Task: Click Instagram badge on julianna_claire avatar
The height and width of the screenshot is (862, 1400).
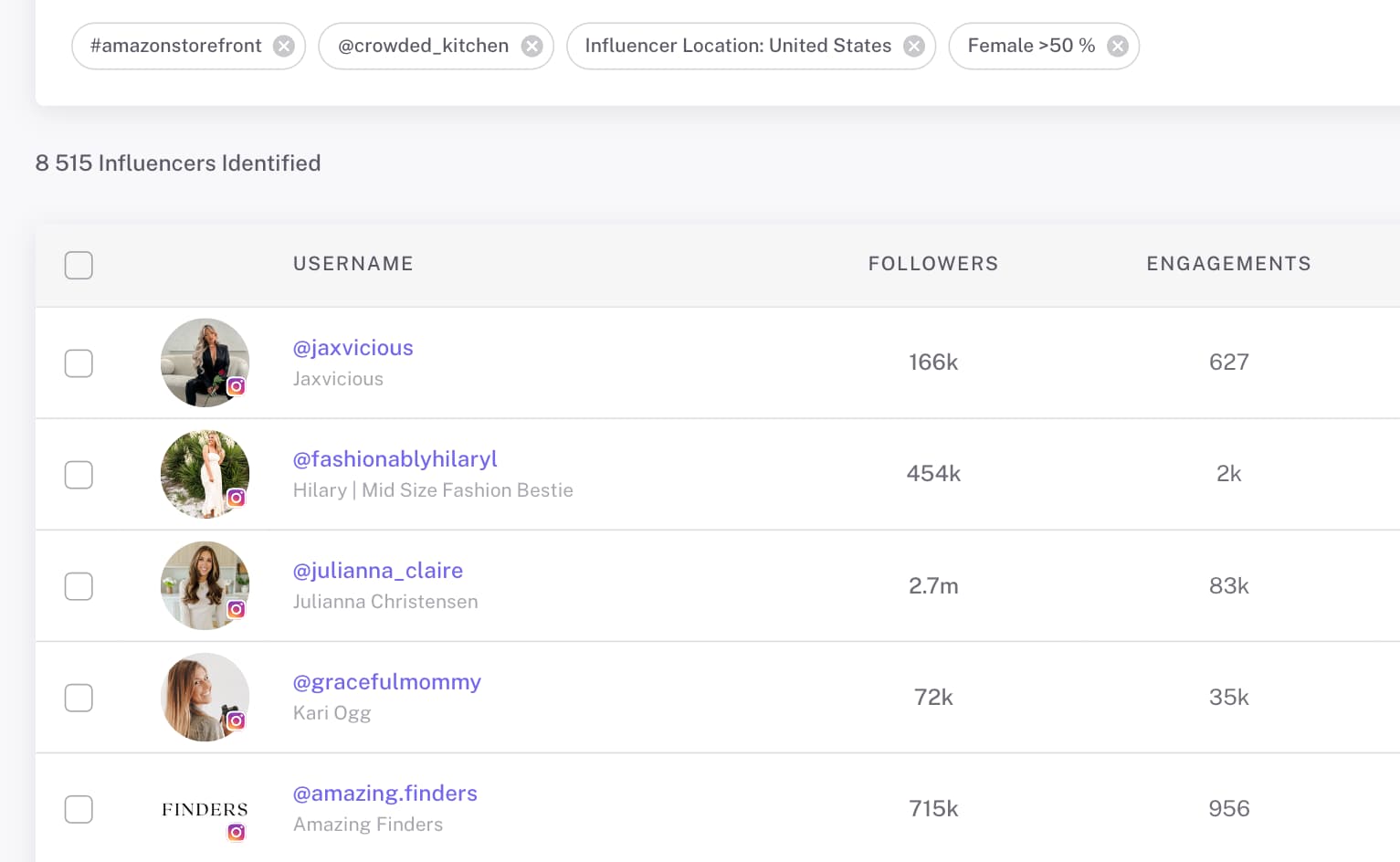Action: (237, 609)
